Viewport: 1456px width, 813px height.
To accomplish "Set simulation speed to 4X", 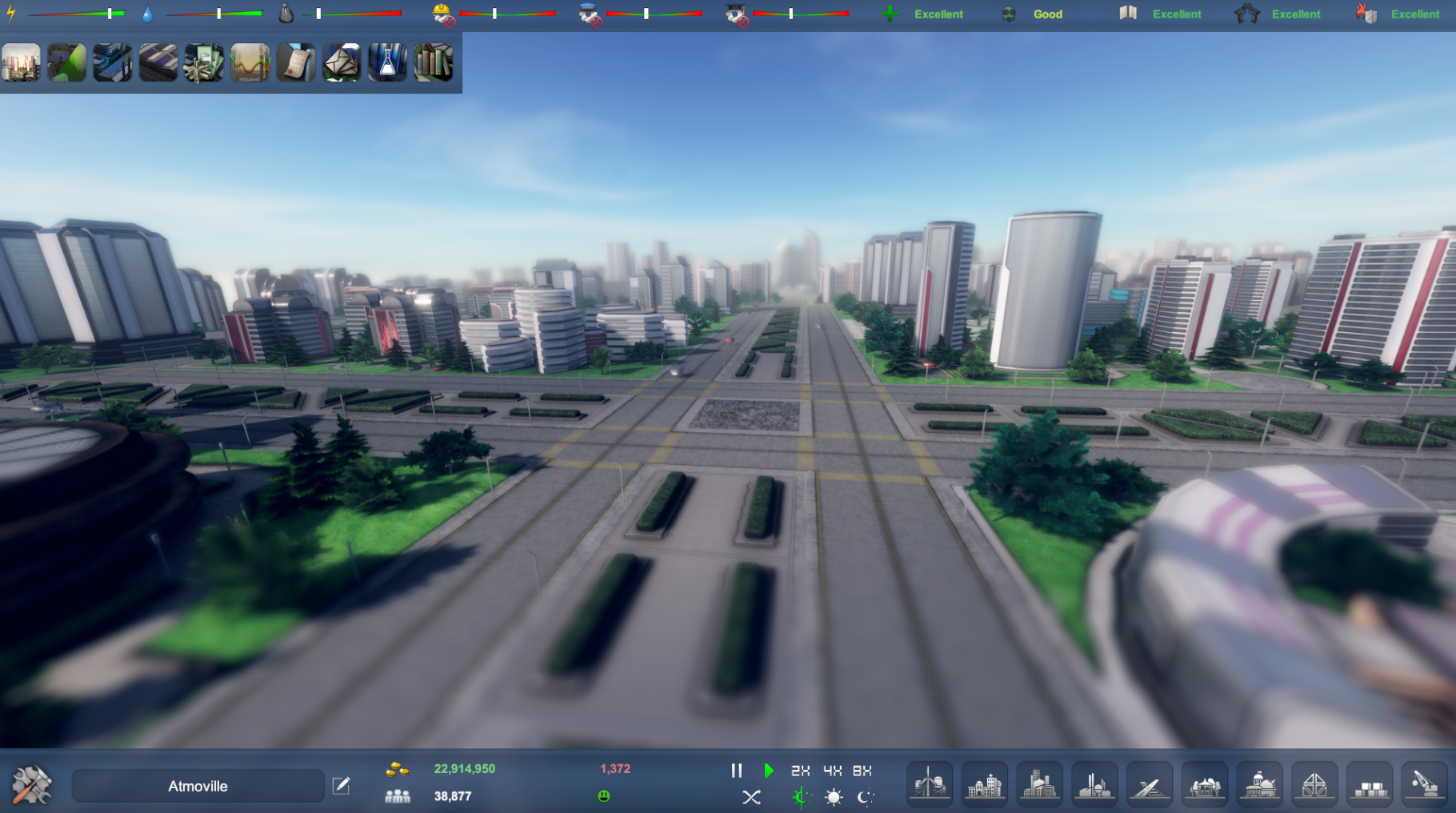I will click(832, 771).
